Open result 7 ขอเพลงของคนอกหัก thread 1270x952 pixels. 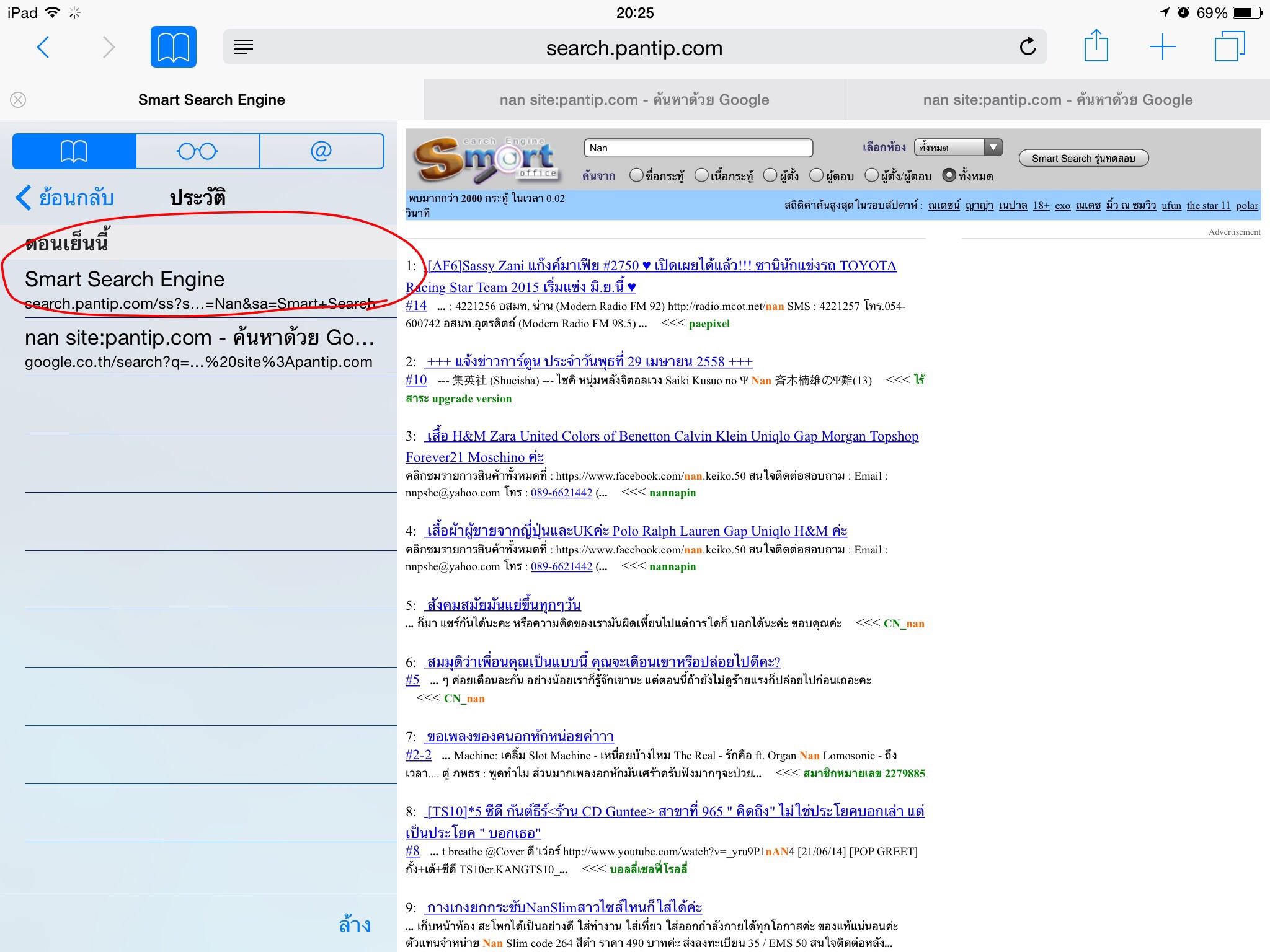pos(520,737)
